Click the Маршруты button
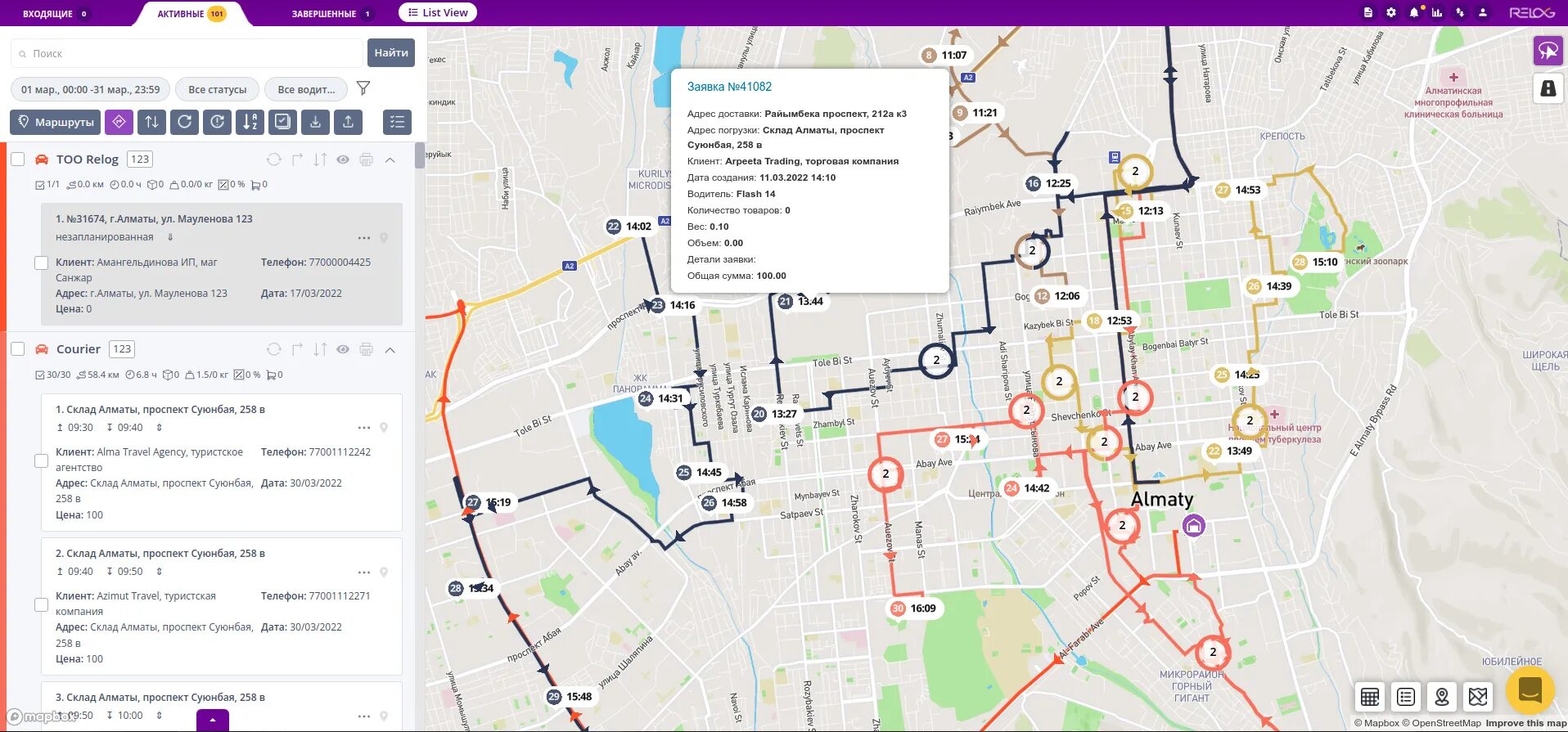 [x=55, y=122]
